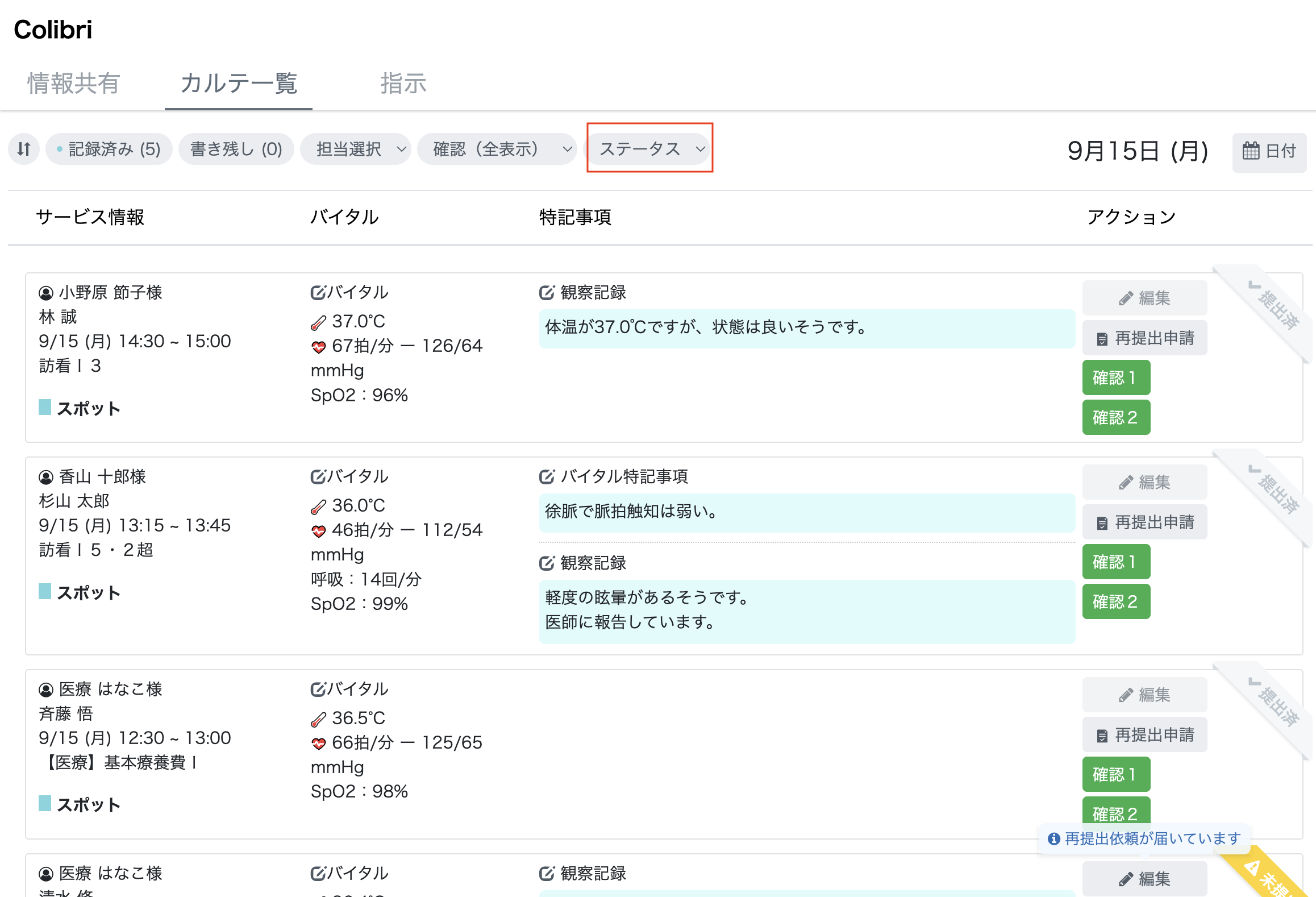This screenshot has height=897, width=1316.
Task: Click the 再提出依頼が届いています notification
Action: pos(1144,838)
